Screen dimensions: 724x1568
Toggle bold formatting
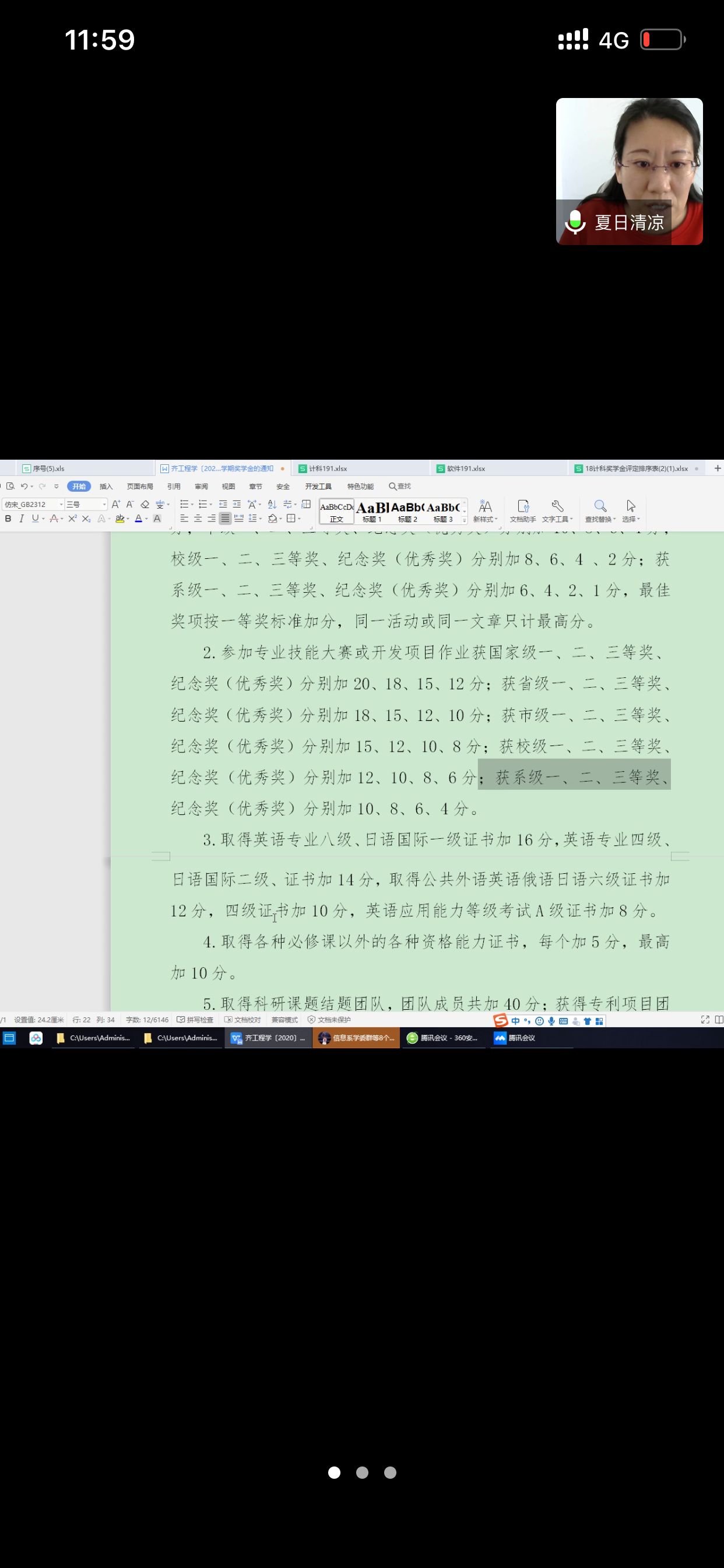pyautogui.click(x=8, y=519)
